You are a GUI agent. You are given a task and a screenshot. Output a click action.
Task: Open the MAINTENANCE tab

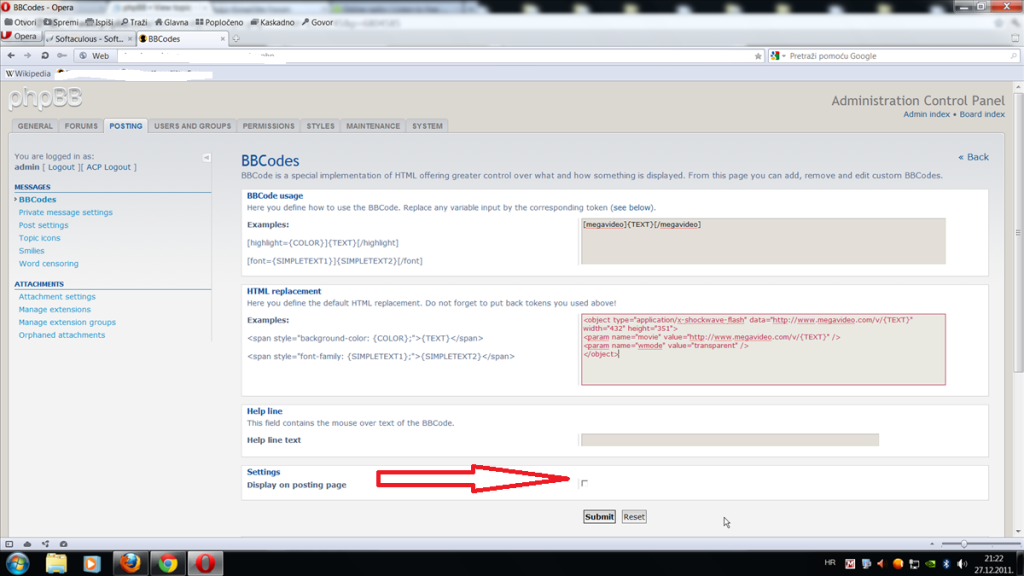pyautogui.click(x=373, y=126)
